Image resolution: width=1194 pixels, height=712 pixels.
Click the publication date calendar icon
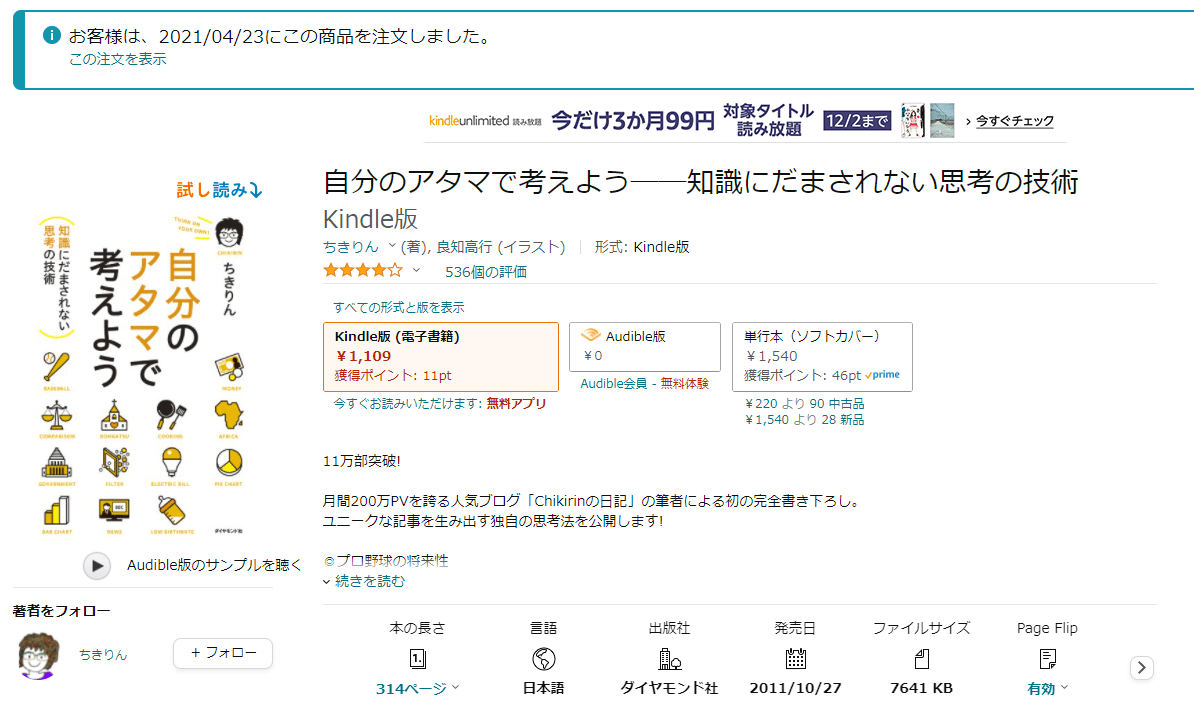(795, 658)
